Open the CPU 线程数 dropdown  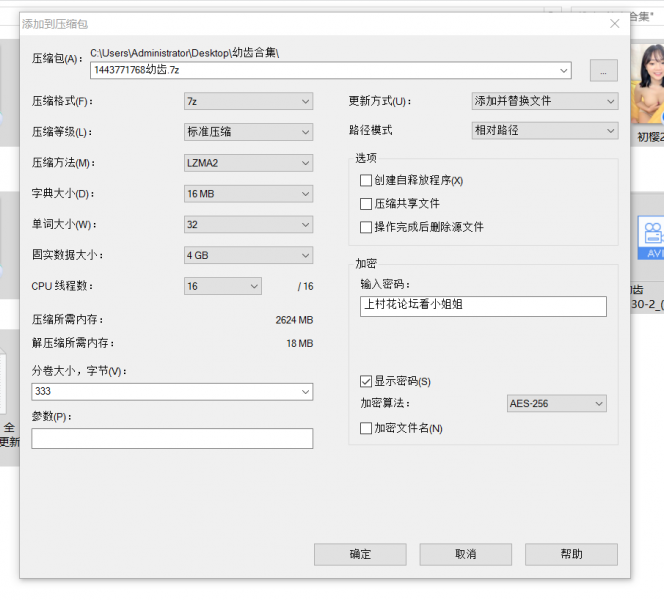[x=222, y=287]
